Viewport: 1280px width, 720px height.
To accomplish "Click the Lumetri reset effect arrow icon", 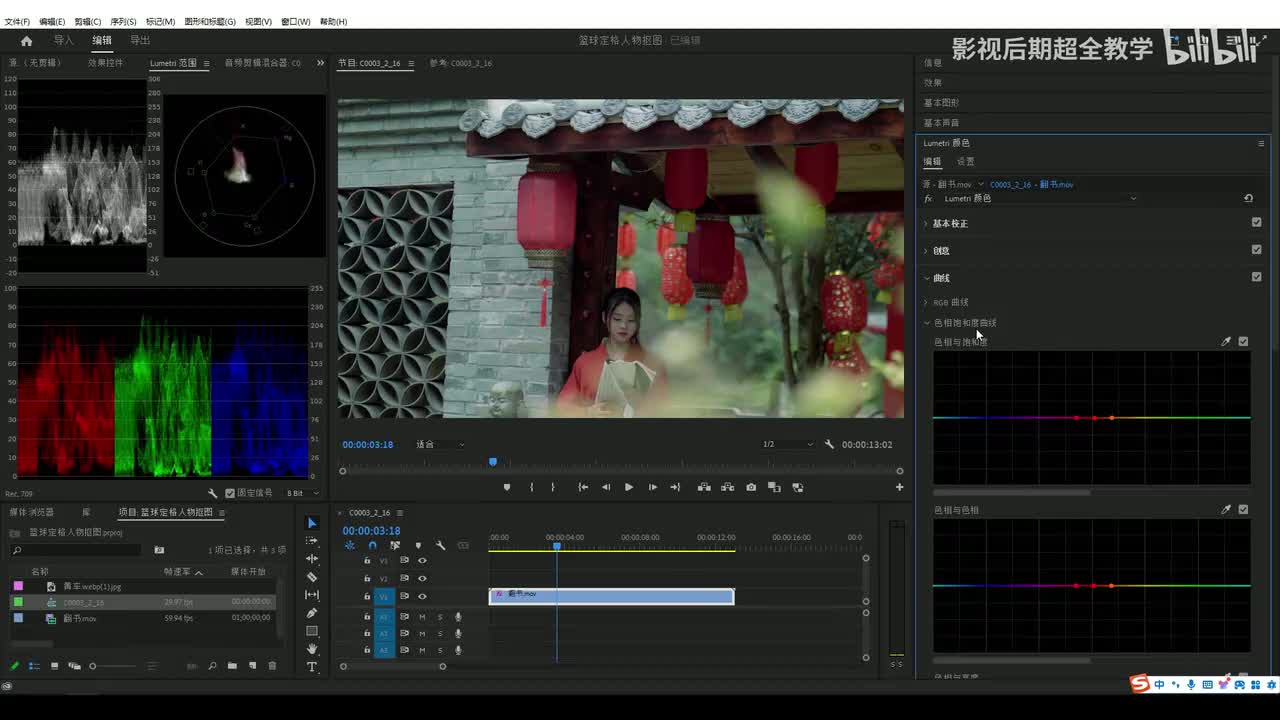I will pos(1248,198).
